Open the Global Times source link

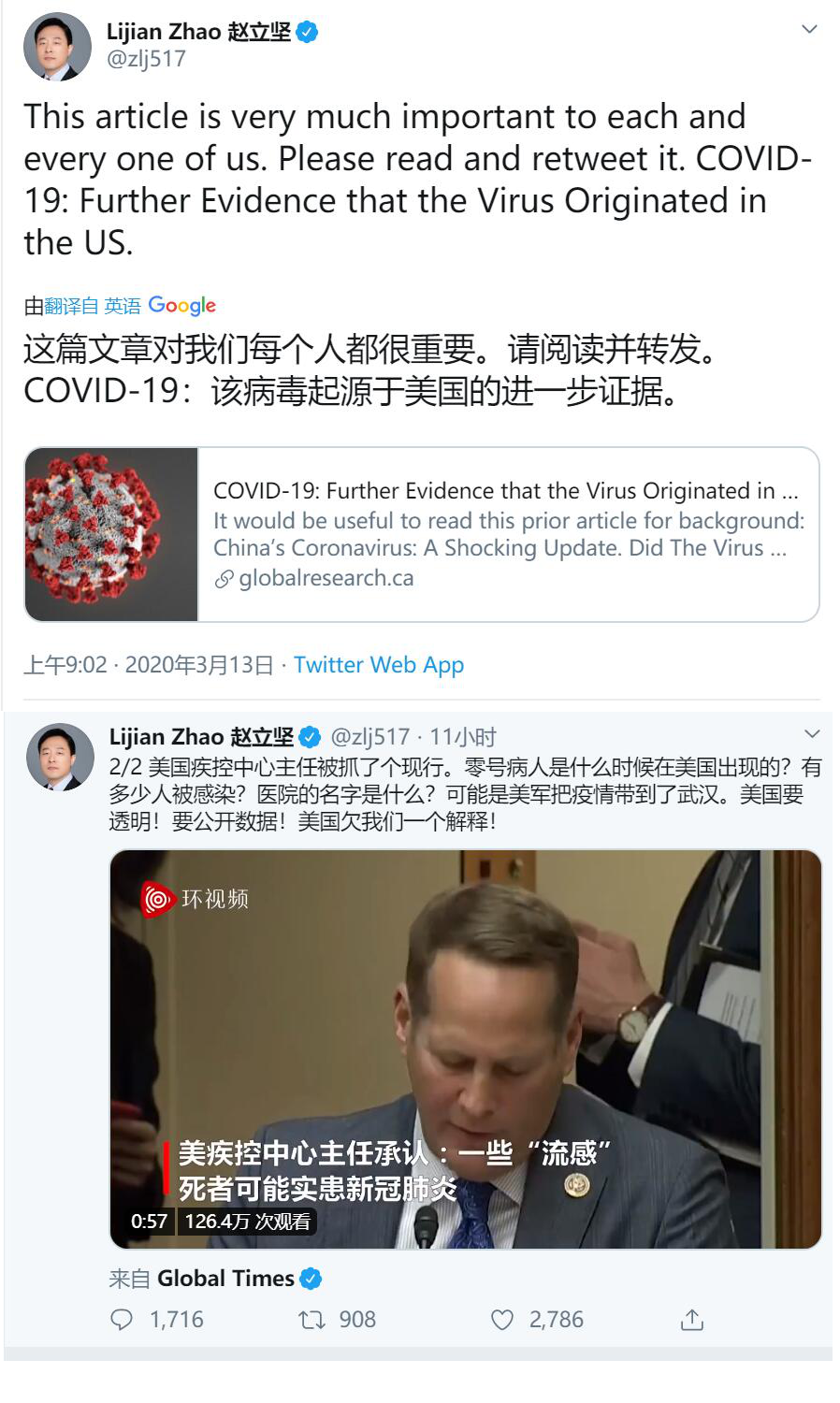(x=225, y=1279)
